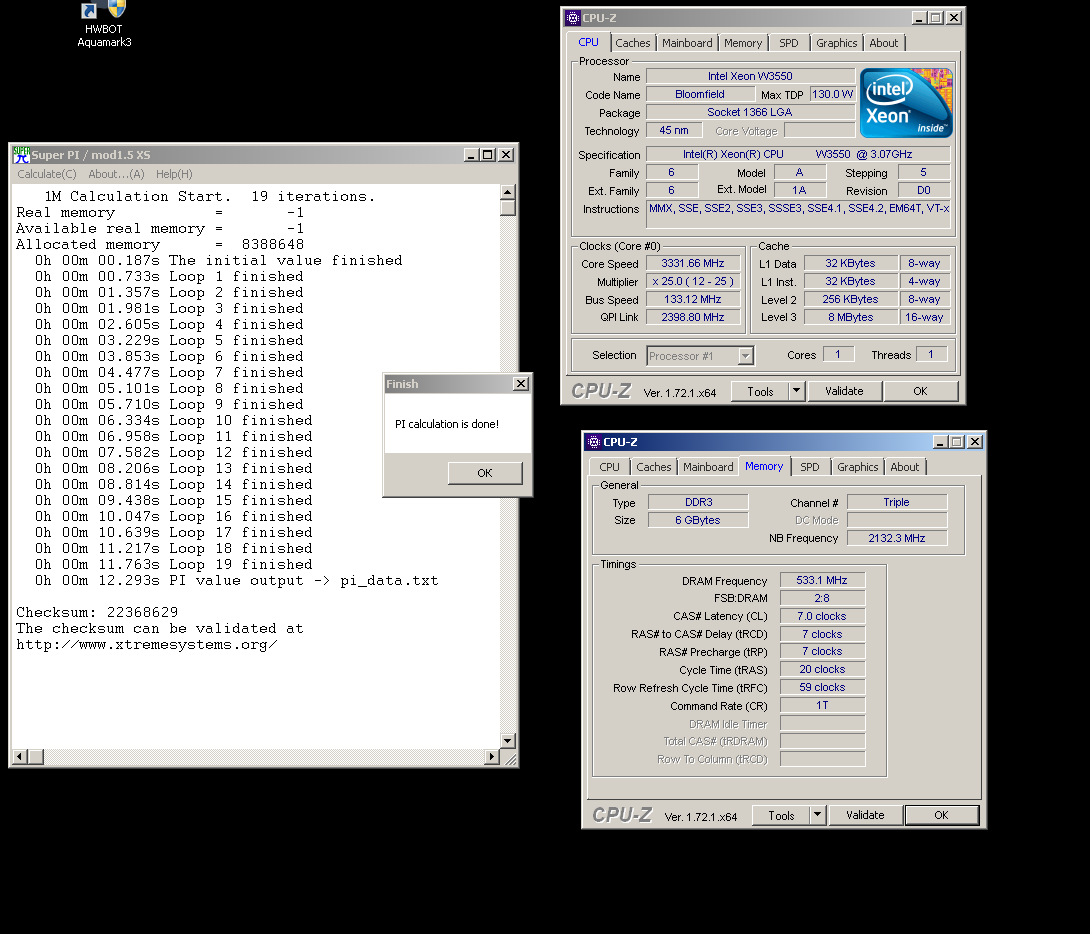This screenshot has height=934, width=1090.
Task: Switch to SPD tab in lower CPU-Z
Action: click(810, 467)
